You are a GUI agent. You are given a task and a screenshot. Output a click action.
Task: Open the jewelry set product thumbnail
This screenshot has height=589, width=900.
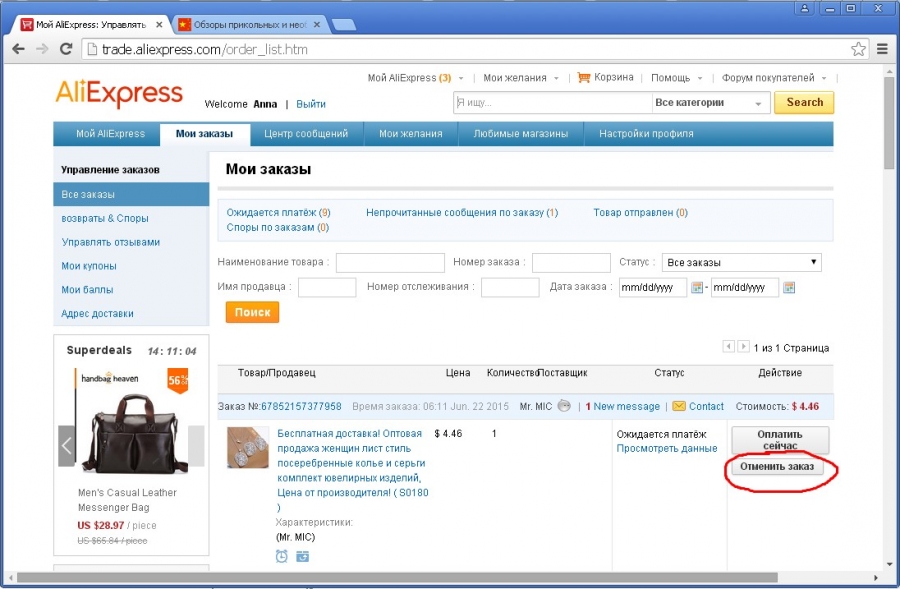248,447
